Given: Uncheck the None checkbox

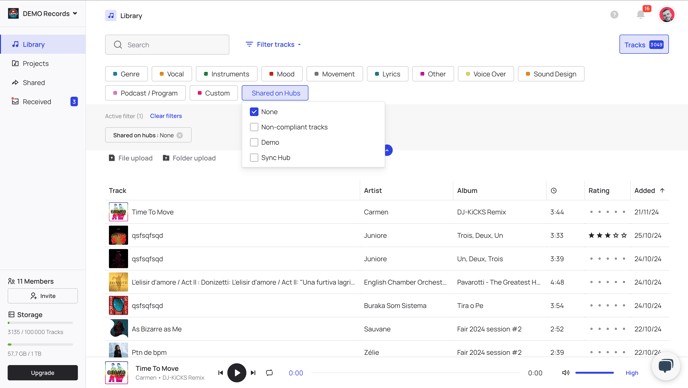Looking at the screenshot, I should coord(254,111).
